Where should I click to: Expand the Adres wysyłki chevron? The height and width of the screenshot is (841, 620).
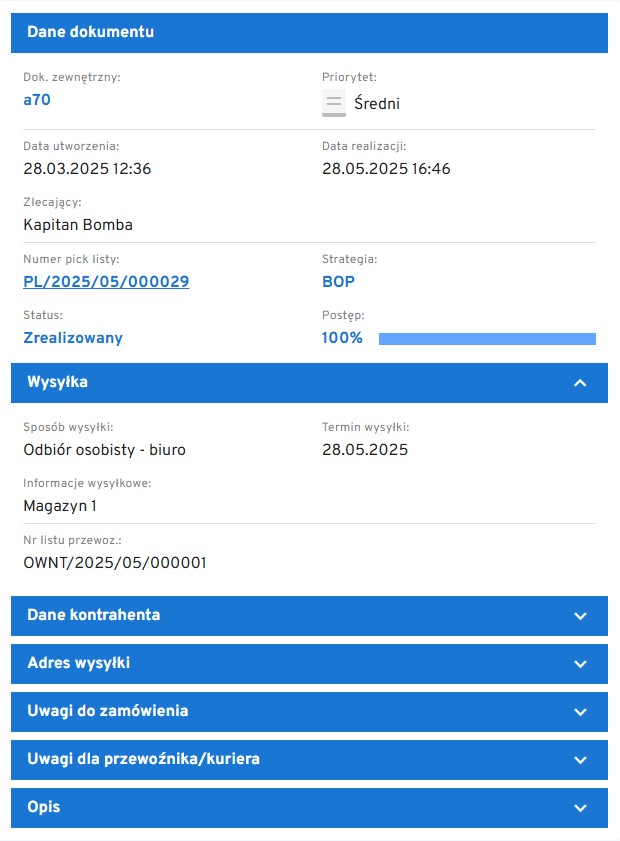(x=580, y=663)
